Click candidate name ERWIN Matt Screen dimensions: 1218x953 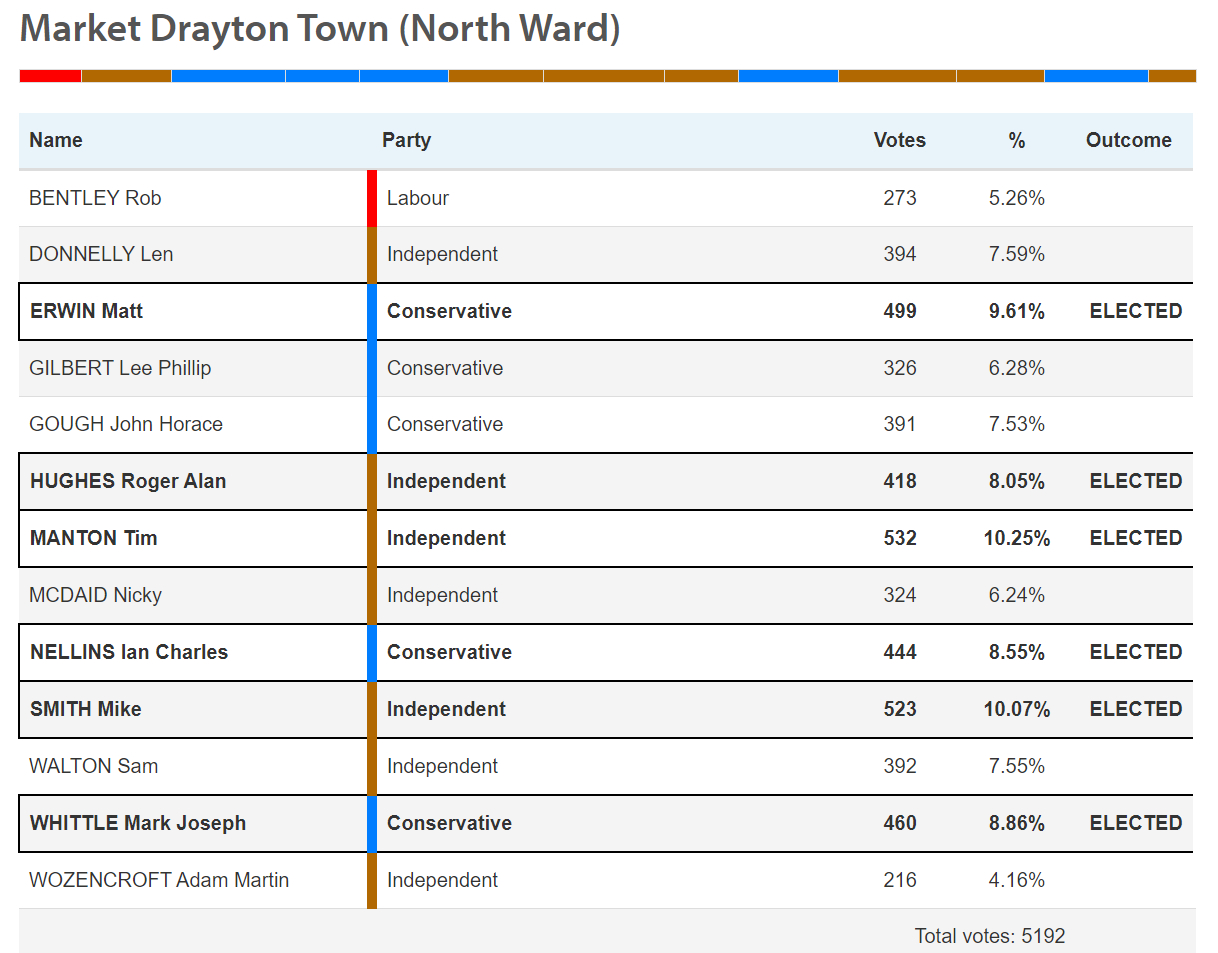pyautogui.click(x=87, y=311)
